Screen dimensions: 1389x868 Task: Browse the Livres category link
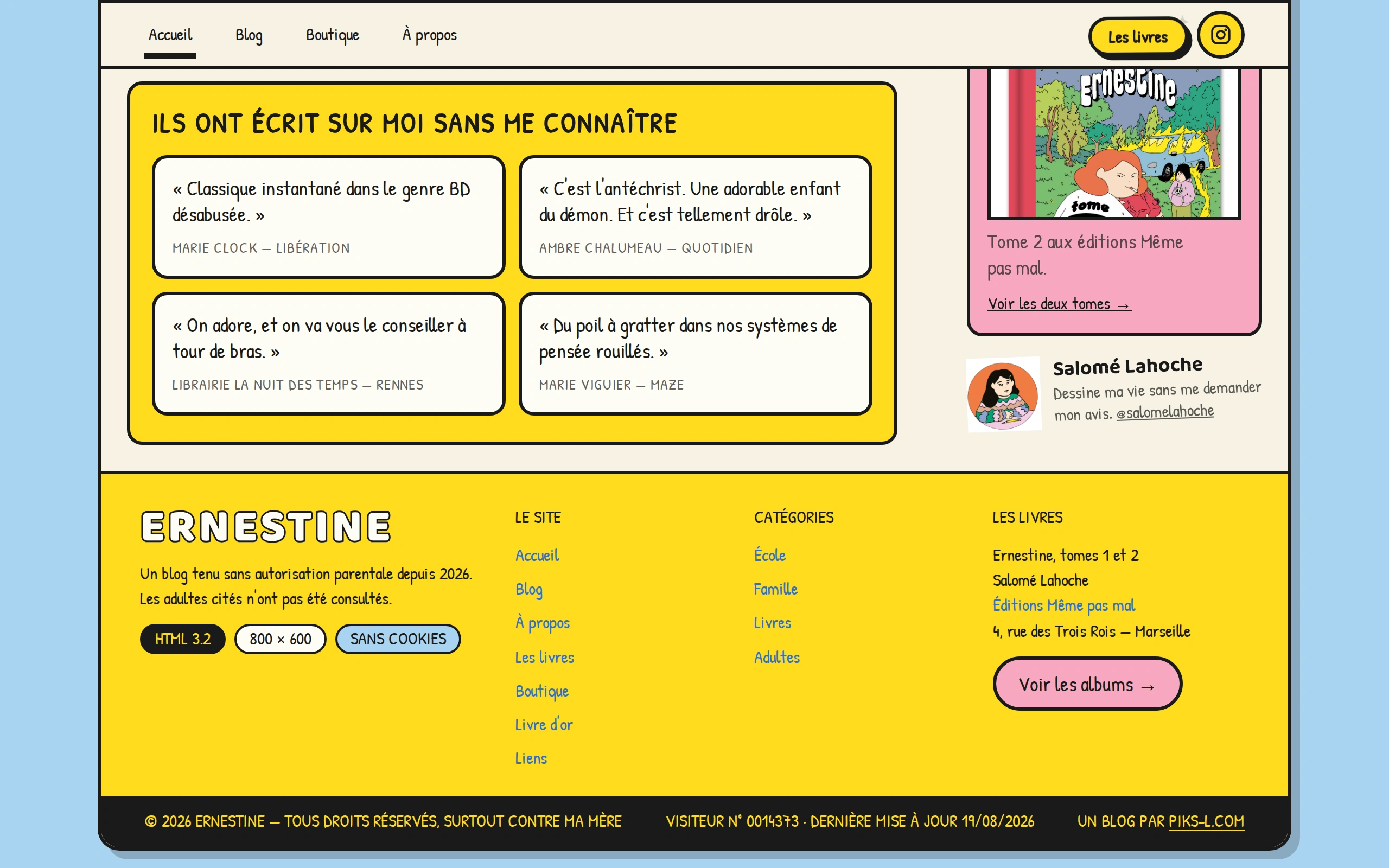click(x=772, y=623)
